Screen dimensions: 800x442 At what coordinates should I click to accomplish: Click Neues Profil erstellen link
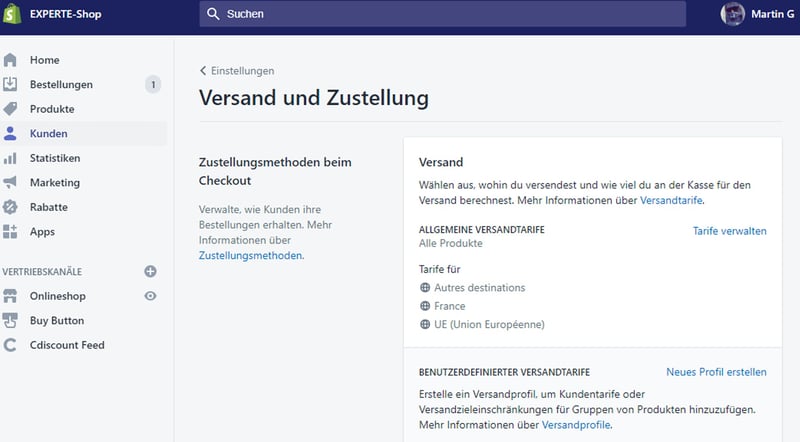[716, 372]
